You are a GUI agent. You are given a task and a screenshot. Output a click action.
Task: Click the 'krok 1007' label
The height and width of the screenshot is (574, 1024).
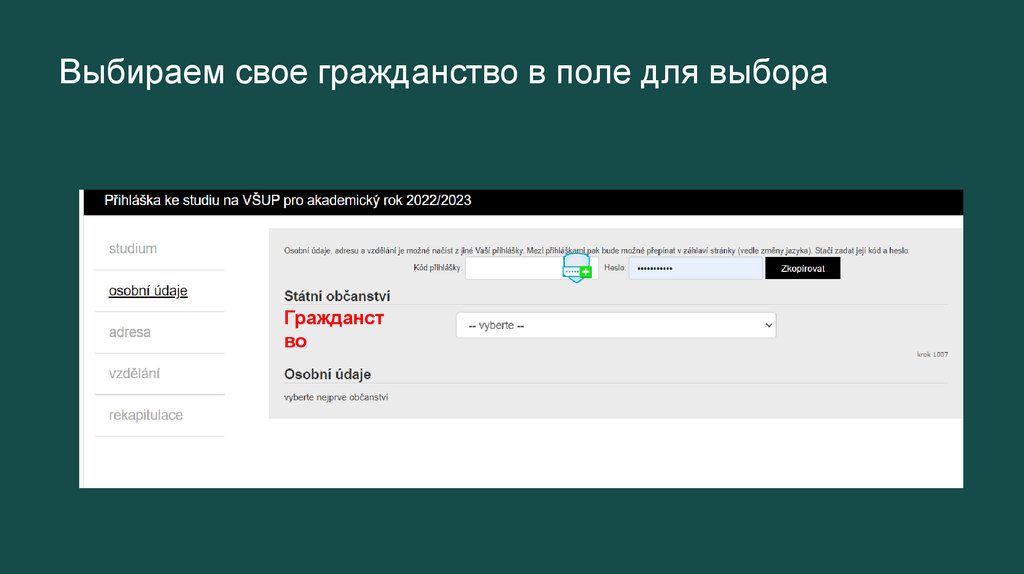pos(932,355)
